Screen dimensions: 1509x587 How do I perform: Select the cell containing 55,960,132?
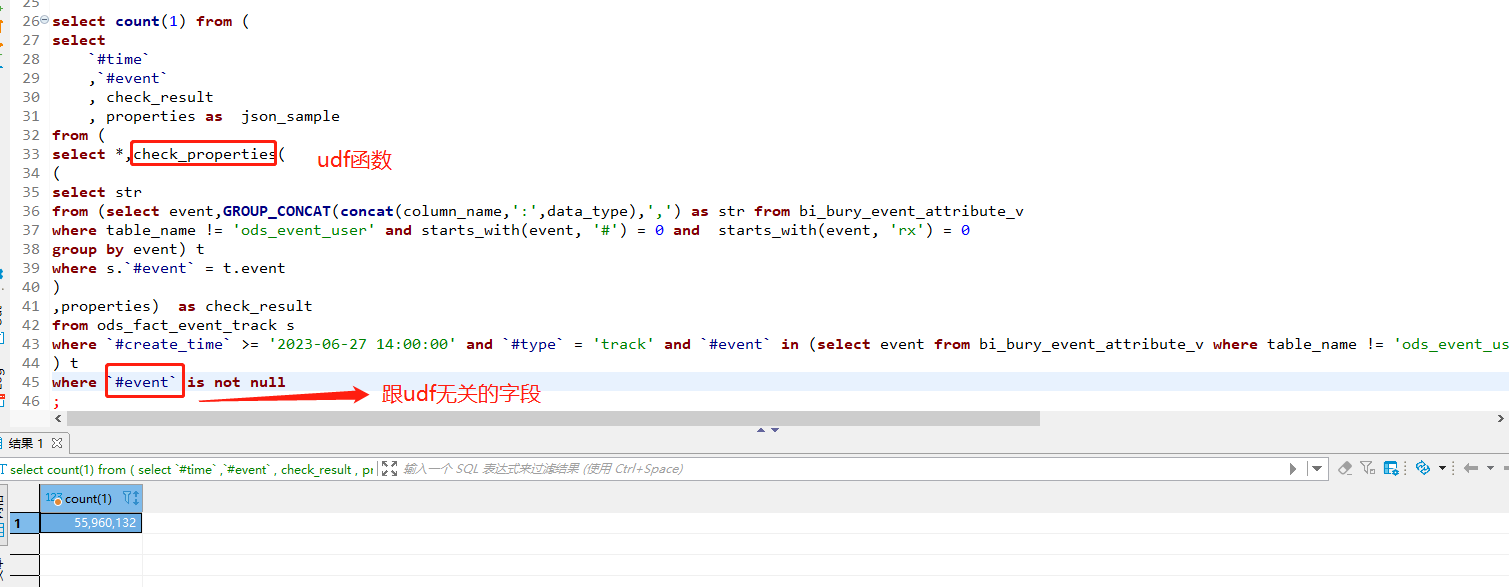click(91, 523)
